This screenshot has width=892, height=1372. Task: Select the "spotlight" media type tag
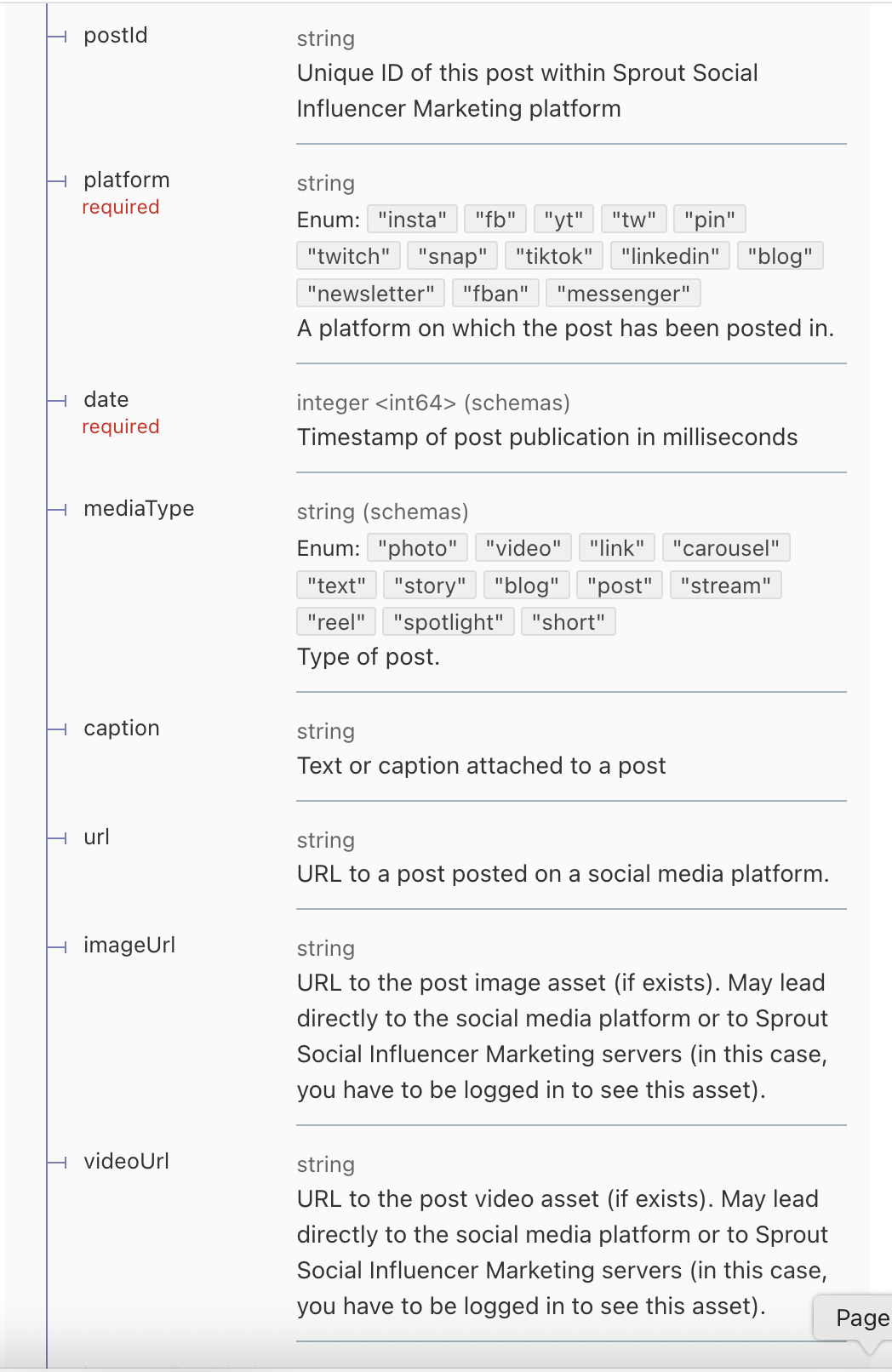coord(449,622)
